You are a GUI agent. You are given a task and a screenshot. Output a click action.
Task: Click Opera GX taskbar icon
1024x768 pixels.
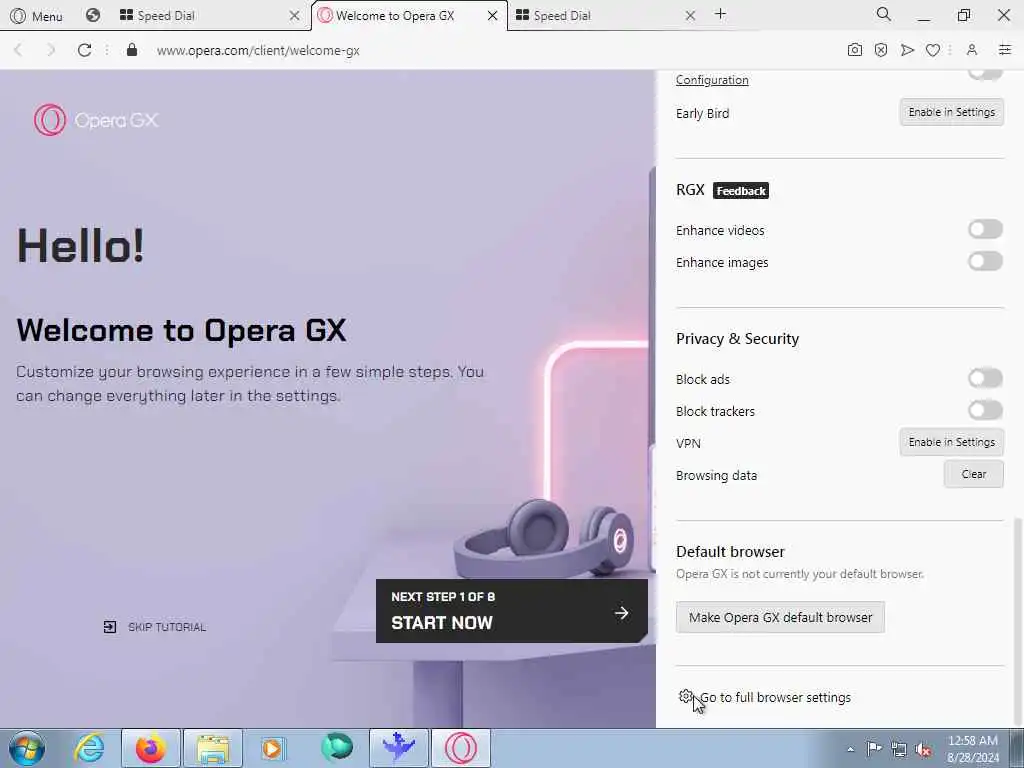[x=461, y=748]
